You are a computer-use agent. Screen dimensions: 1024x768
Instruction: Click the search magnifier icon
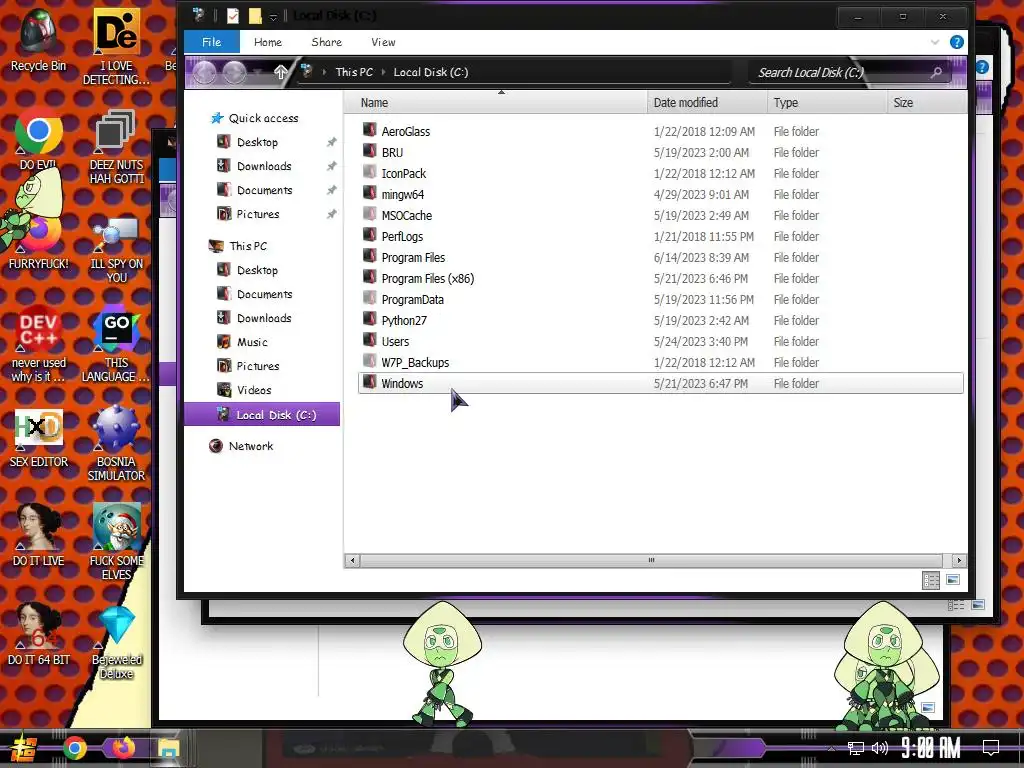point(936,72)
